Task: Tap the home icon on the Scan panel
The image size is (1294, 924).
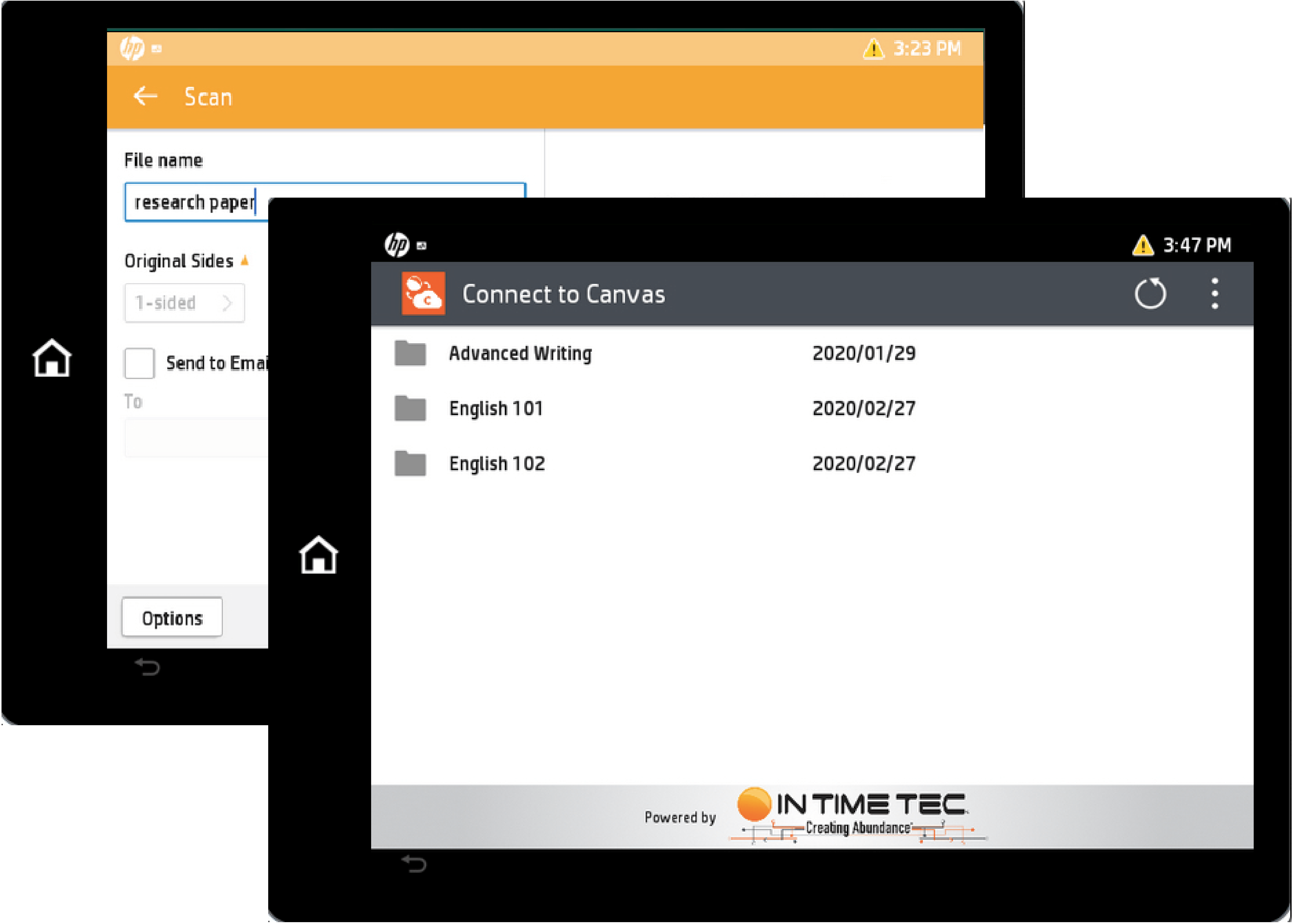Action: [x=52, y=358]
